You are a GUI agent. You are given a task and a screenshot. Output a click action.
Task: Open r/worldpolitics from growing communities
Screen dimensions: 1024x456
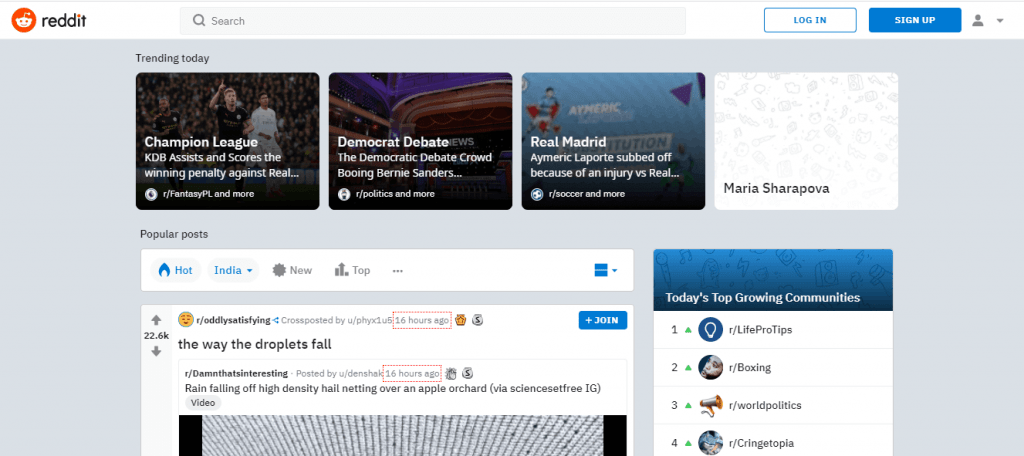pyautogui.click(x=765, y=406)
